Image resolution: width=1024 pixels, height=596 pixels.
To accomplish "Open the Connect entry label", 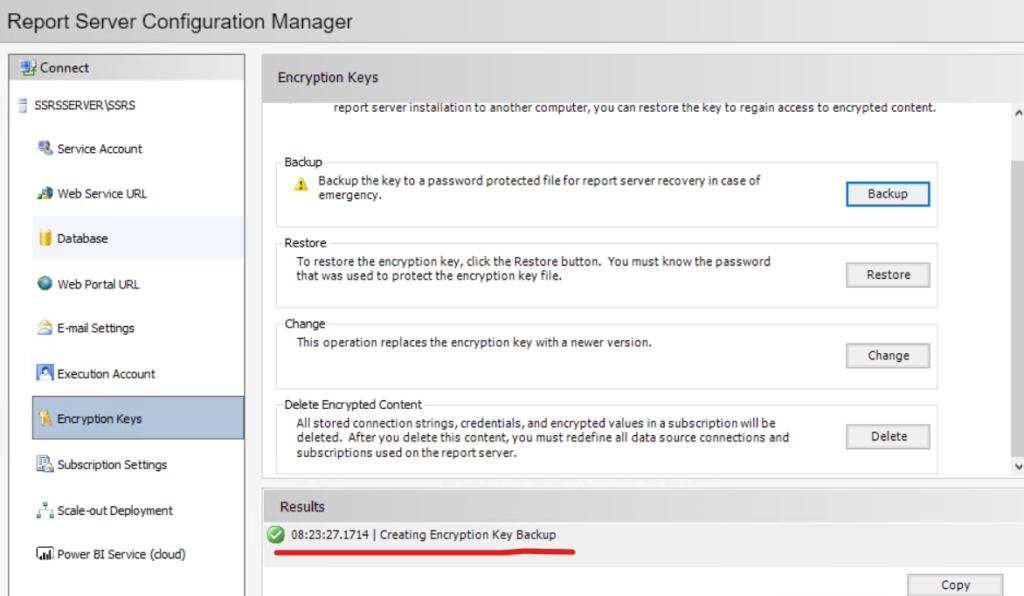I will 64,68.
